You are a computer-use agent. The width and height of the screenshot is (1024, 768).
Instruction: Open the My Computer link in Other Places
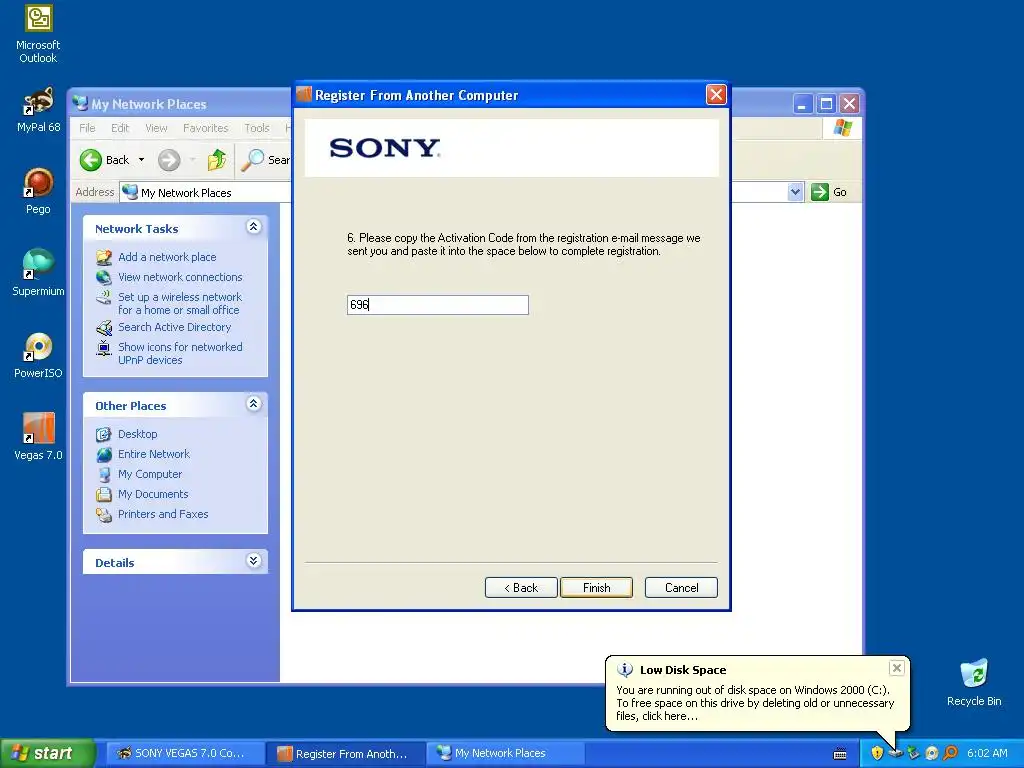pyautogui.click(x=150, y=475)
